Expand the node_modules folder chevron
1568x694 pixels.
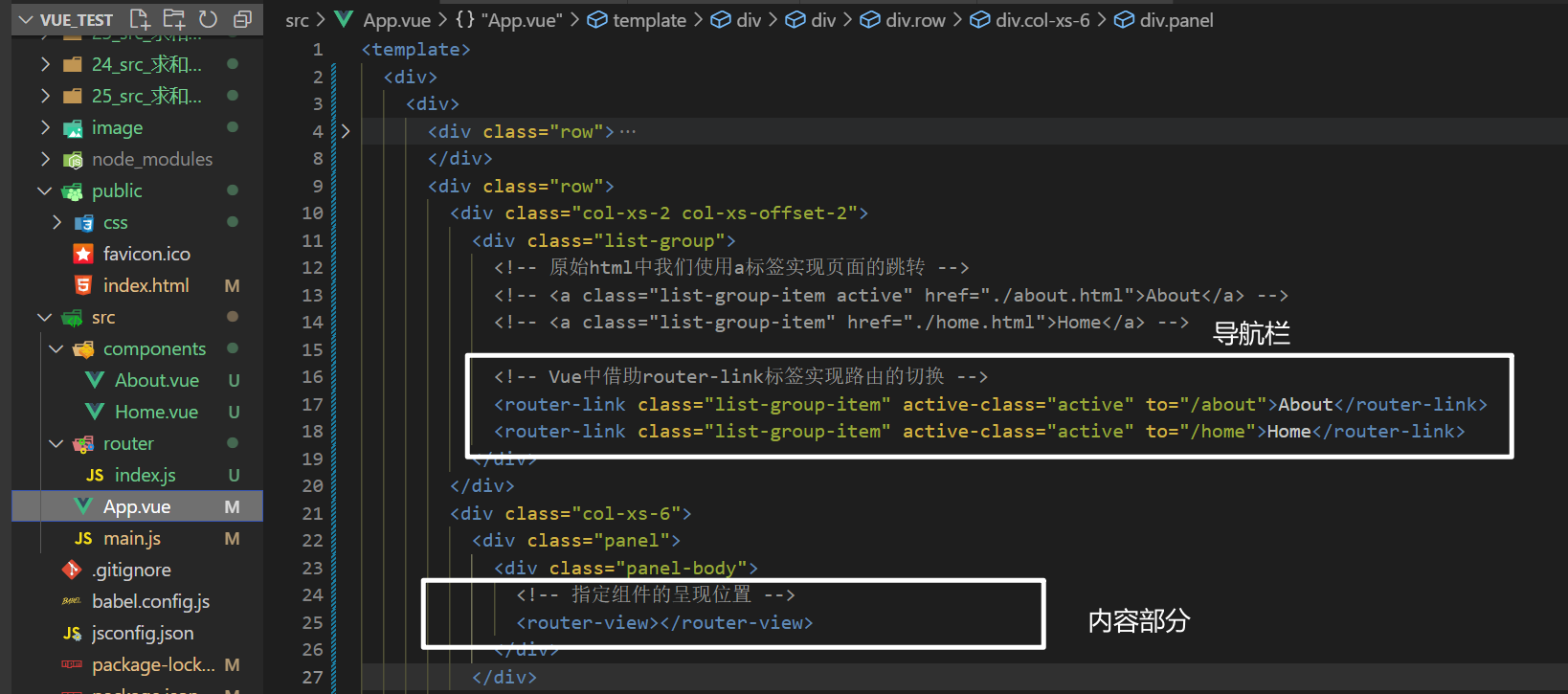45,159
